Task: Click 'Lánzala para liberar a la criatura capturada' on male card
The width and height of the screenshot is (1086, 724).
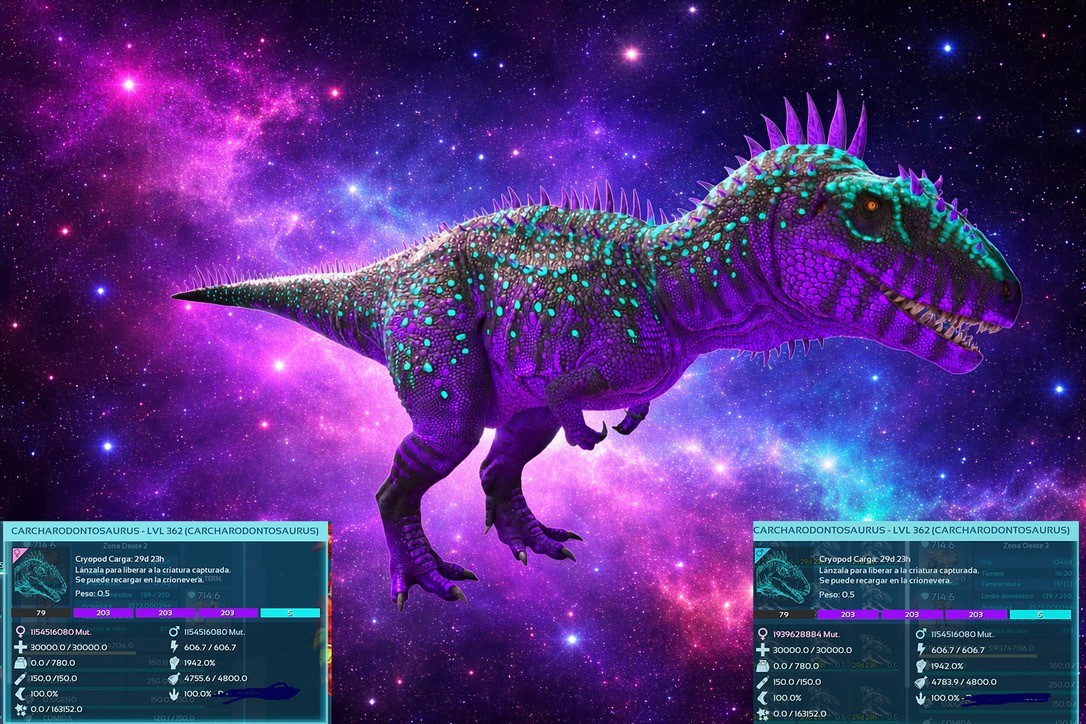Action: coord(899,571)
